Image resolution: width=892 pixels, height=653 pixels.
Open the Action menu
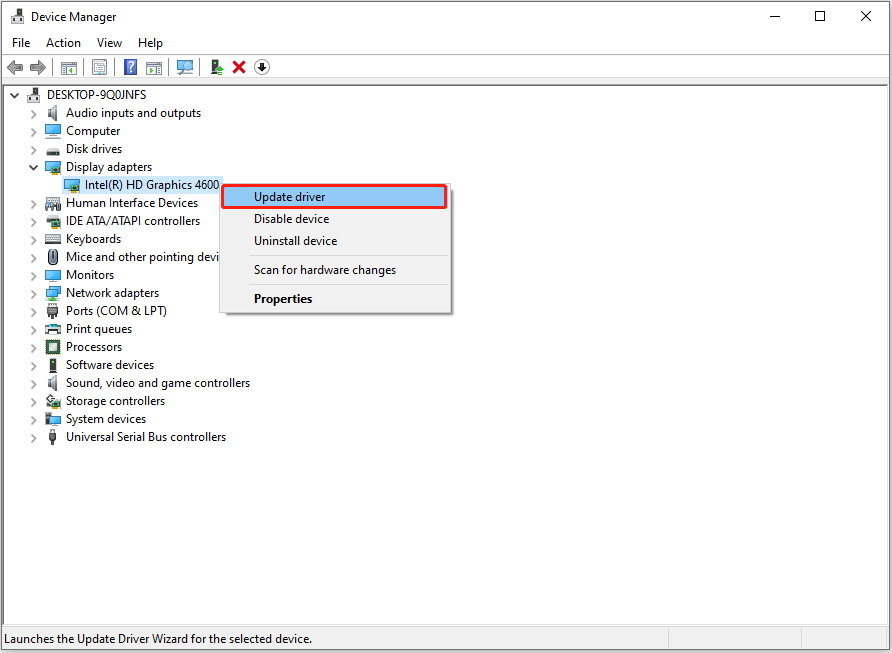pyautogui.click(x=63, y=43)
